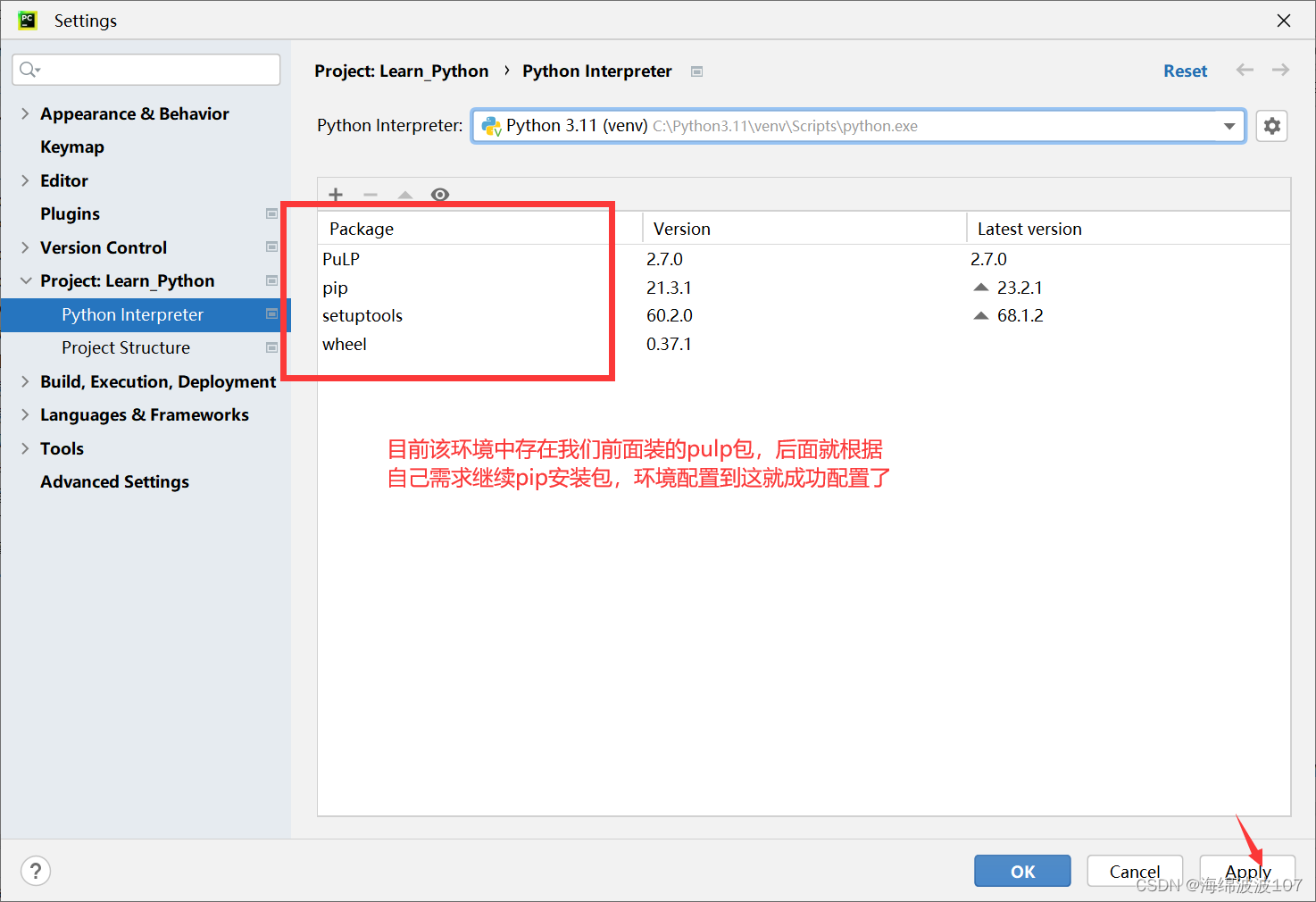Image resolution: width=1316 pixels, height=902 pixels.
Task: Open Advanced Settings page
Action: tap(114, 481)
